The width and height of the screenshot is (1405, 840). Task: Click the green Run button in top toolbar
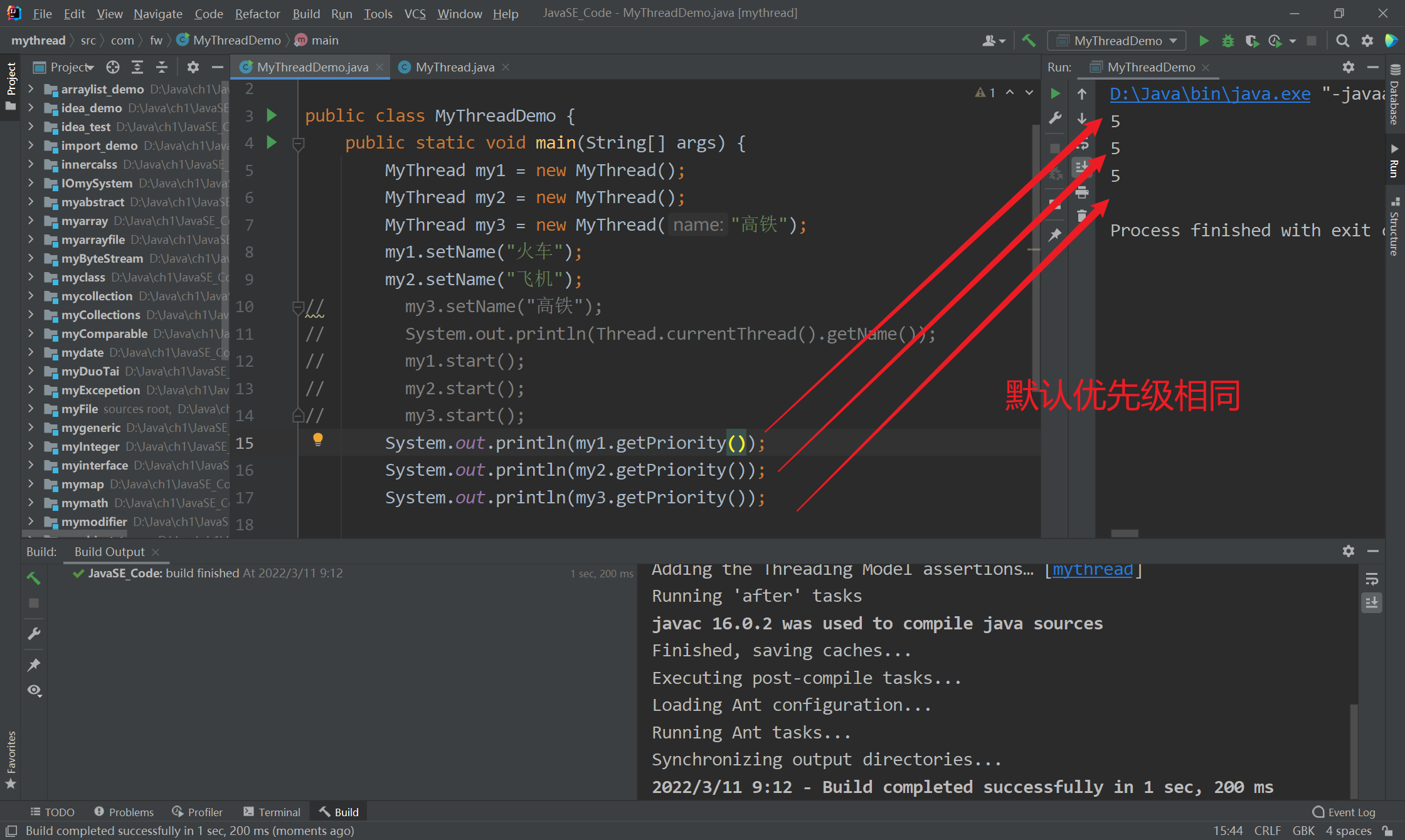tap(1204, 41)
